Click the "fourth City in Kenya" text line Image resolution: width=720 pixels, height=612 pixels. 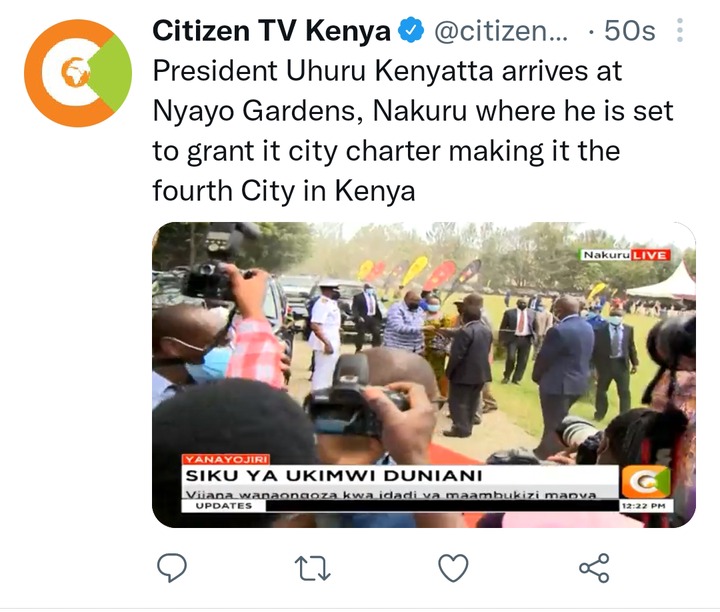[x=284, y=190]
